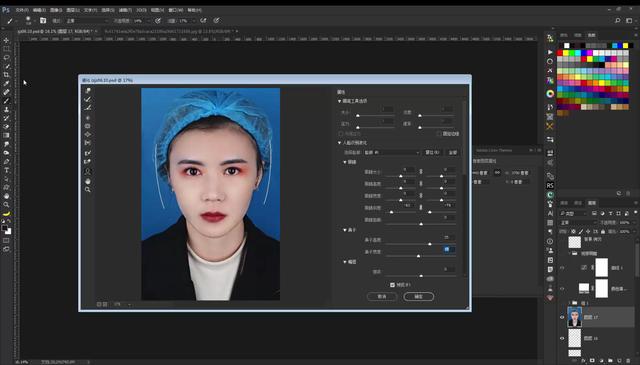Open the color wheel panel icon

tap(550, 93)
